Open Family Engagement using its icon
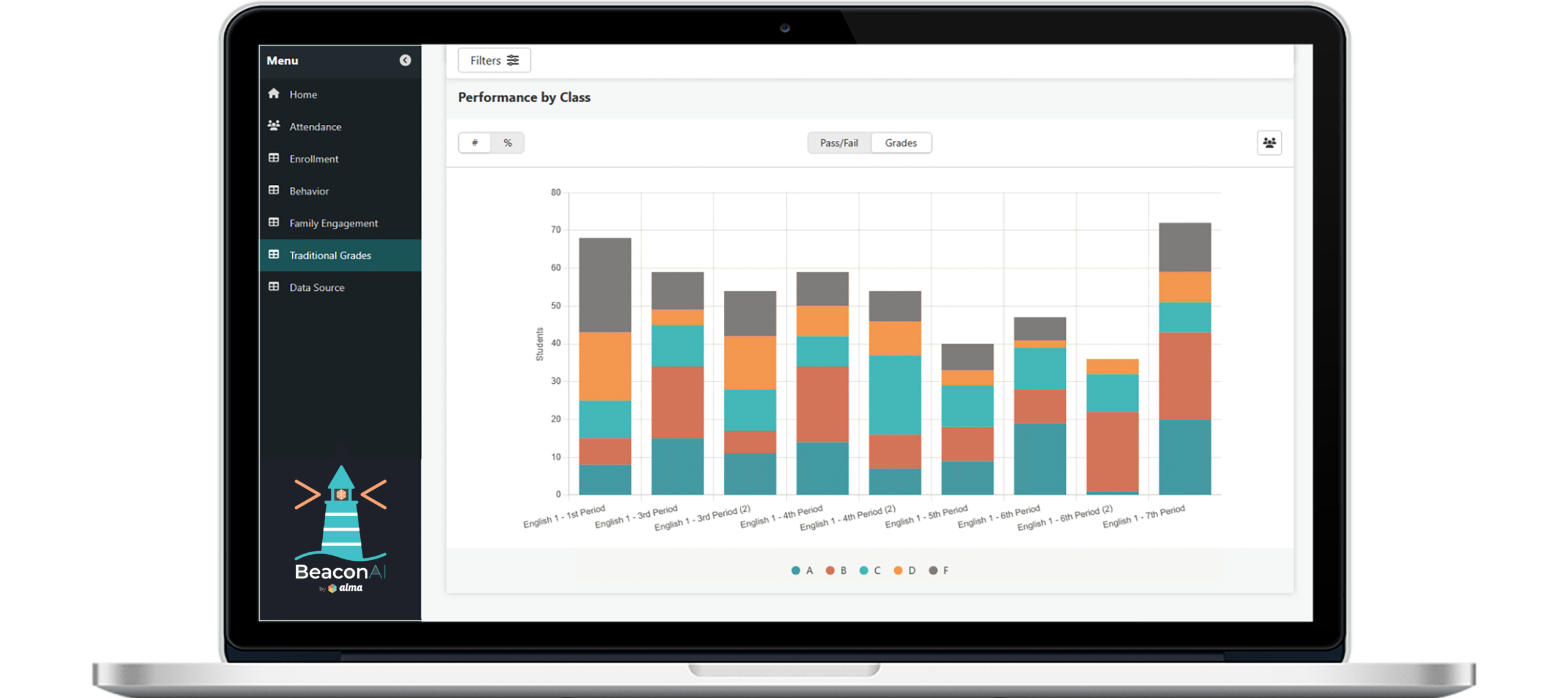 274,223
